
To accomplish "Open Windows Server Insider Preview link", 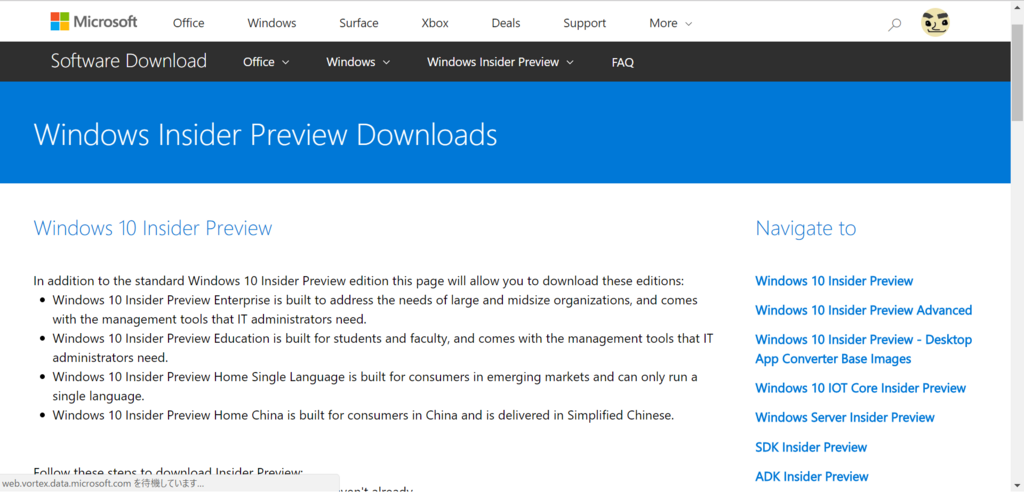I will [844, 417].
